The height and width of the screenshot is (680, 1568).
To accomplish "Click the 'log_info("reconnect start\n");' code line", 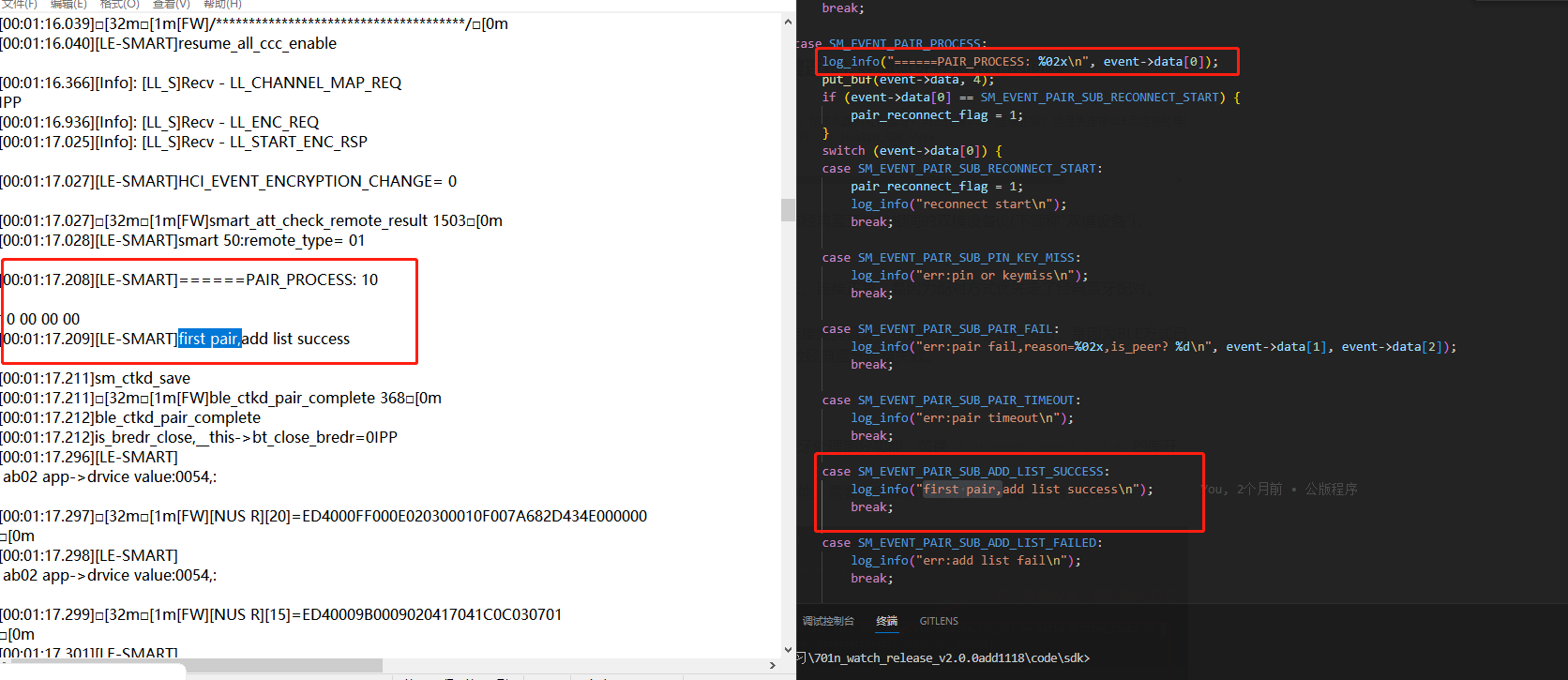I will click(x=958, y=204).
